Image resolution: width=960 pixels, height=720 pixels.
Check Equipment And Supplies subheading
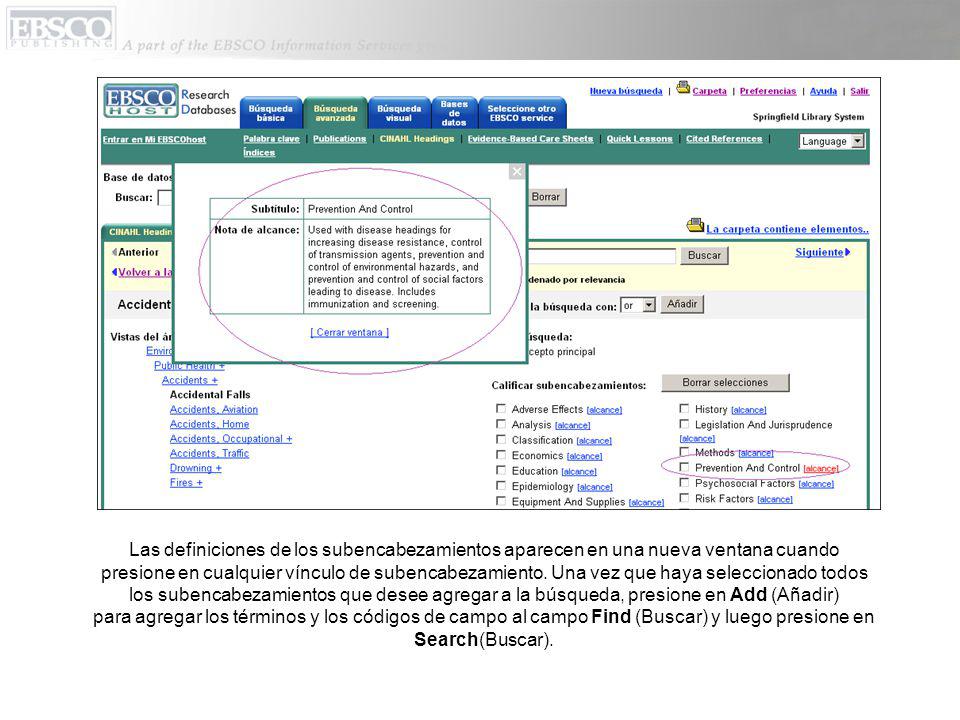click(x=501, y=501)
